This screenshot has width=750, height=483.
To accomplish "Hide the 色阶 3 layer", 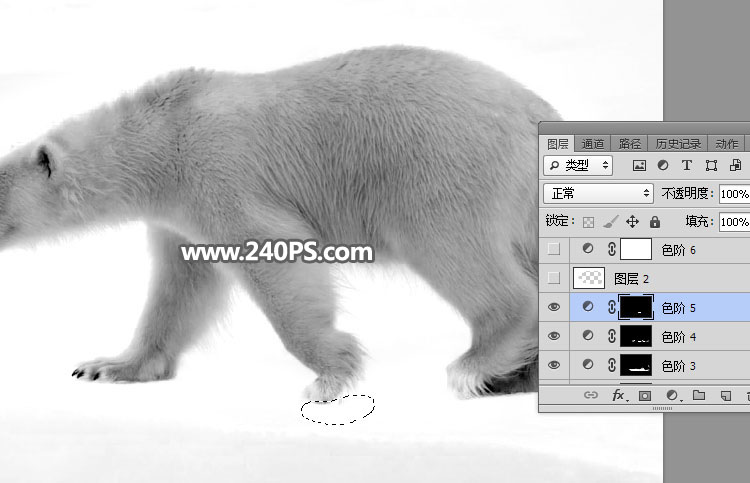I will (554, 365).
